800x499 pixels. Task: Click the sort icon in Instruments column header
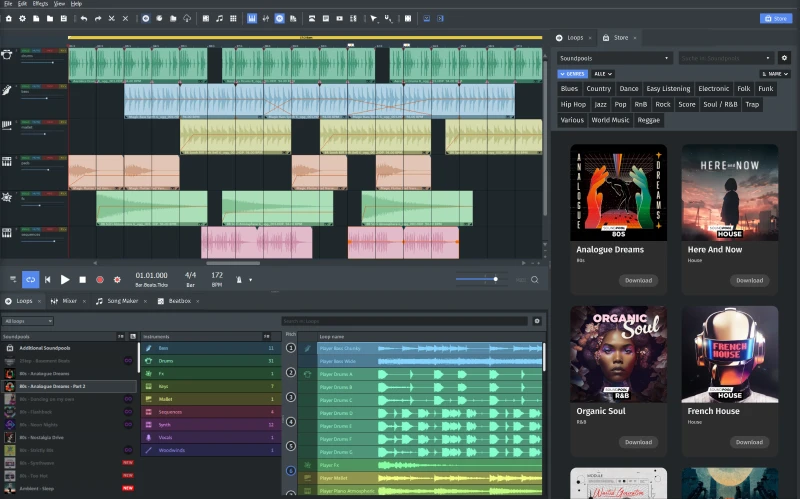tap(266, 336)
